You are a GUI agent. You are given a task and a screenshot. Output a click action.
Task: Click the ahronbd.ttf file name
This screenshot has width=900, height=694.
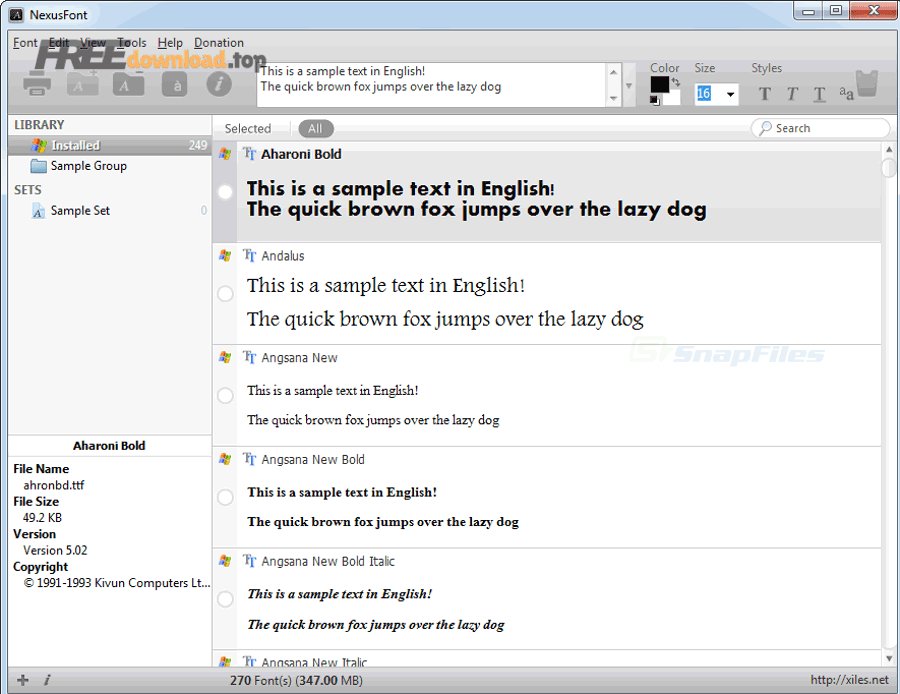[x=53, y=485]
